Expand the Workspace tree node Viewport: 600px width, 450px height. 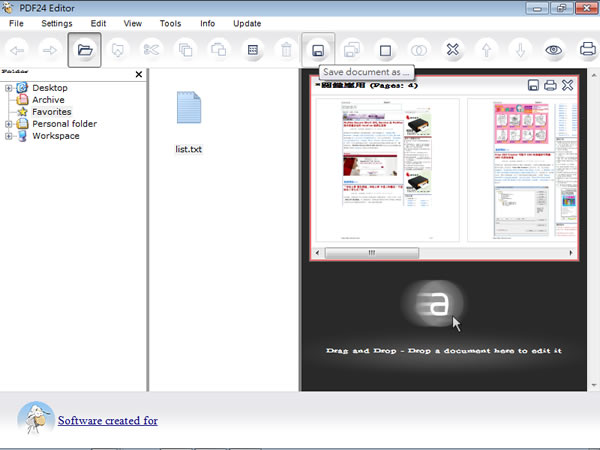point(9,136)
